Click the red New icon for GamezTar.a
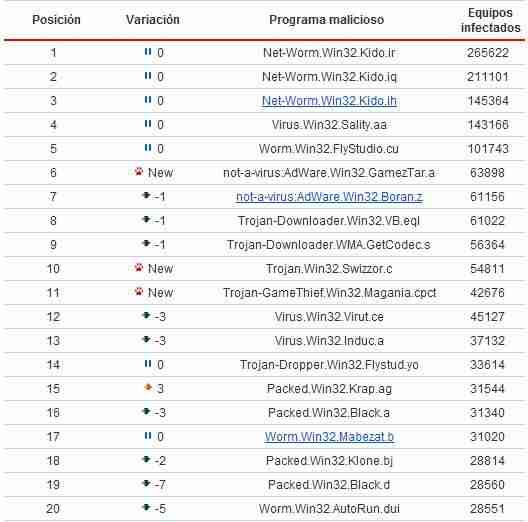The width and height of the screenshot is (528, 522). click(139, 172)
